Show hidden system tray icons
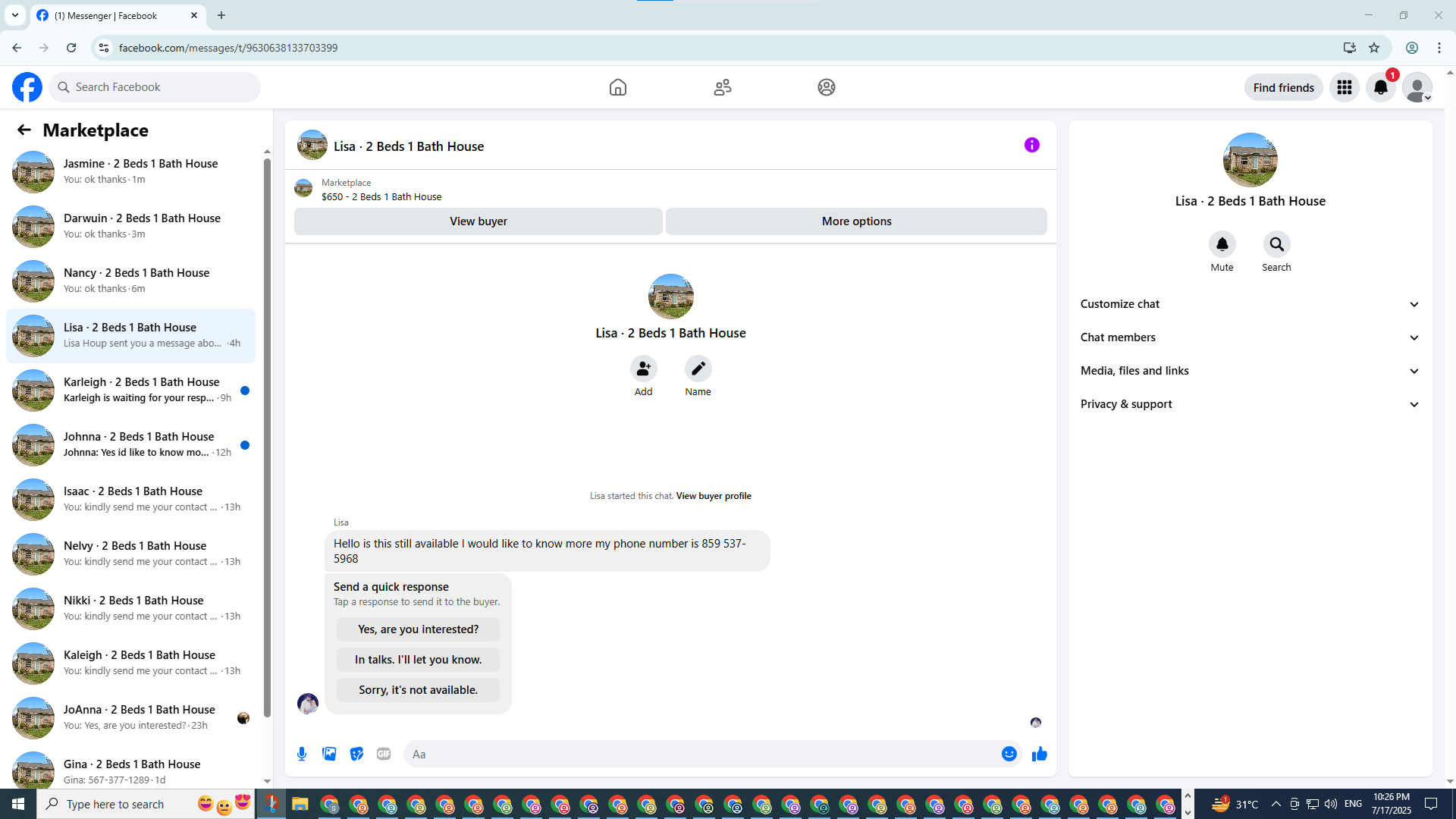 [1276, 804]
